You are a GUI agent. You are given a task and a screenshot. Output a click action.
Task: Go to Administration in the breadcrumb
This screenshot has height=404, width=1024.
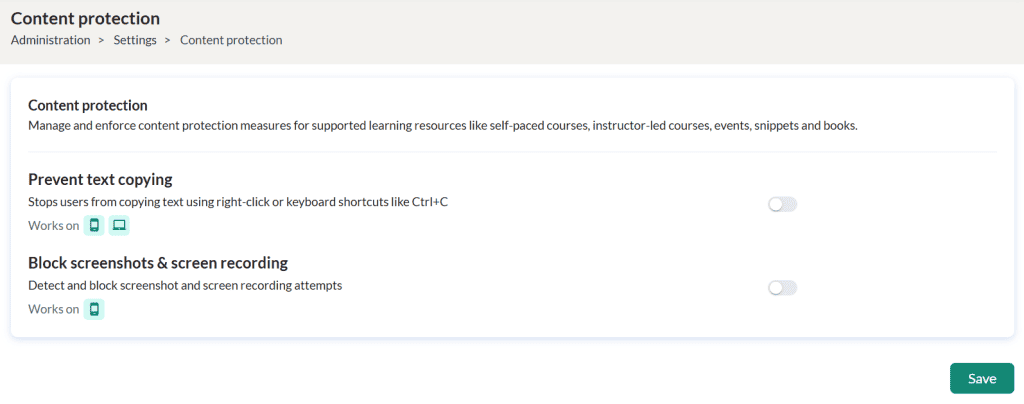[51, 40]
